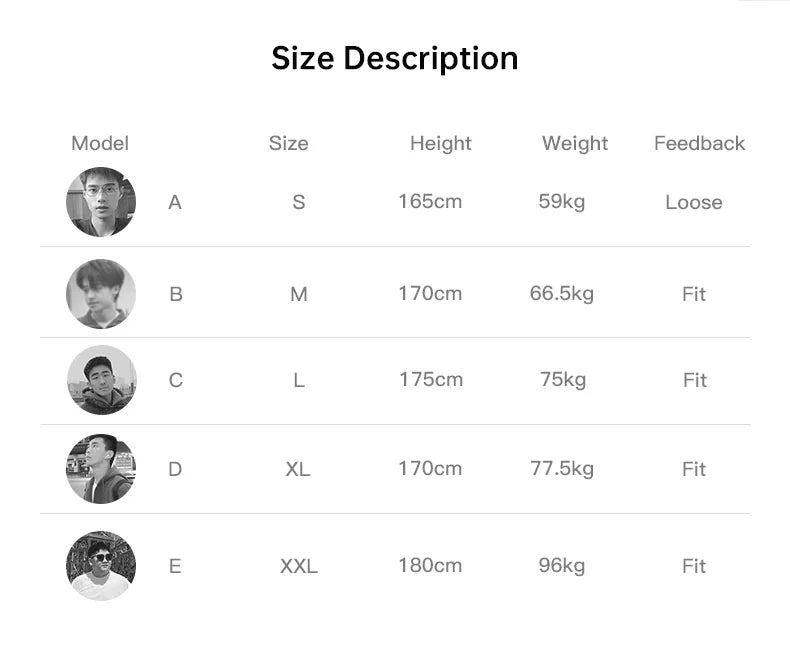
Task: Open the Model D avatar photo
Action: coord(101,468)
